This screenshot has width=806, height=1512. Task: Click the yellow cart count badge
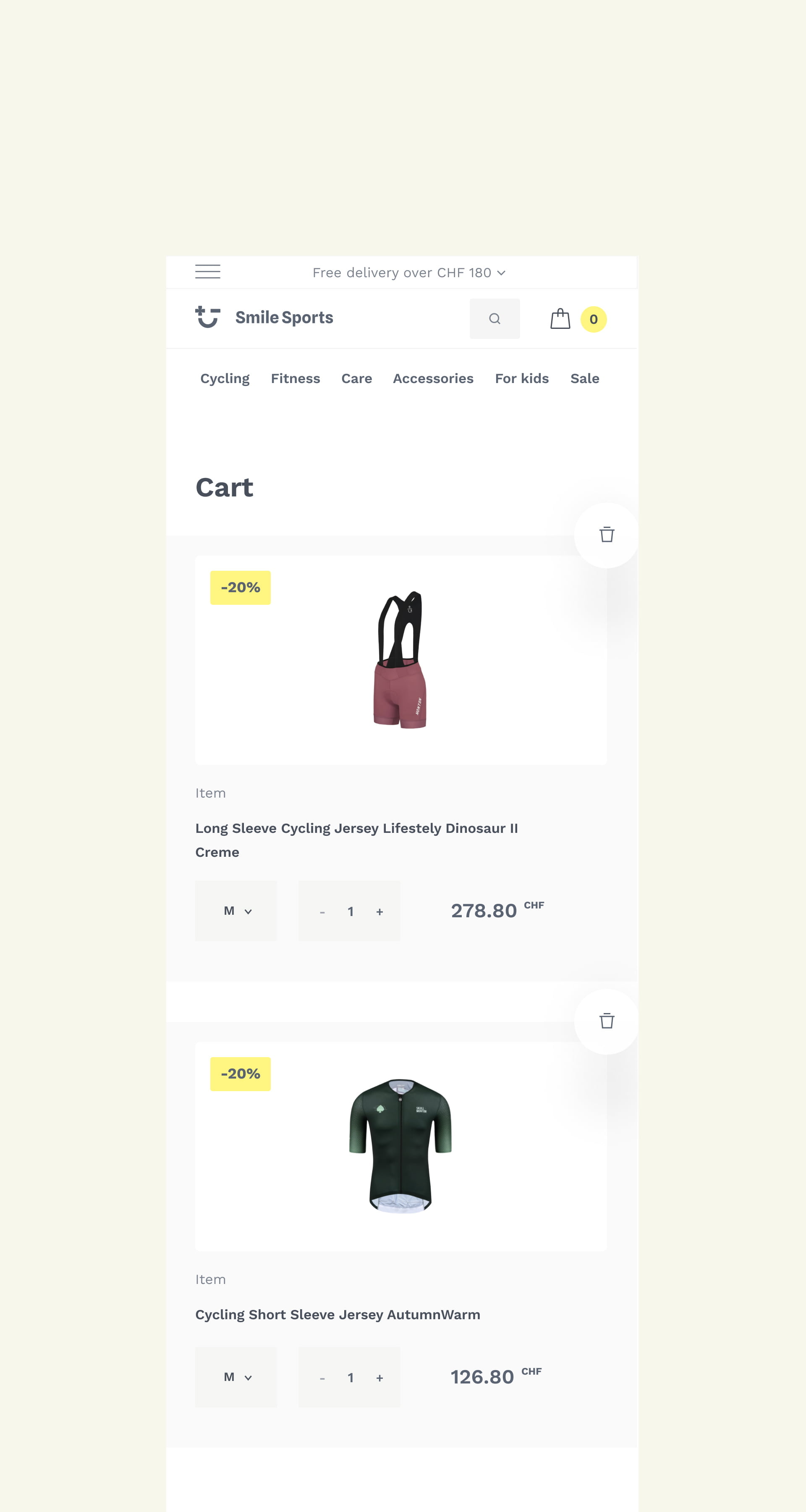pos(594,319)
